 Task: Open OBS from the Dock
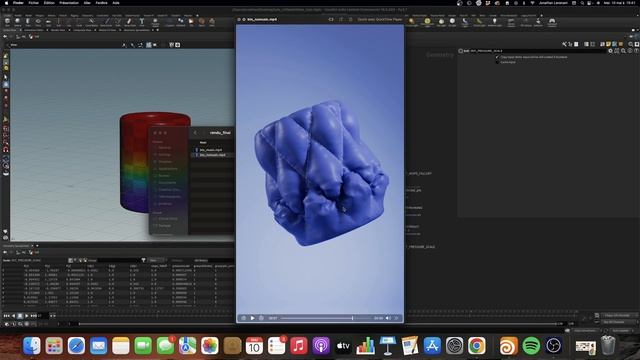553,347
